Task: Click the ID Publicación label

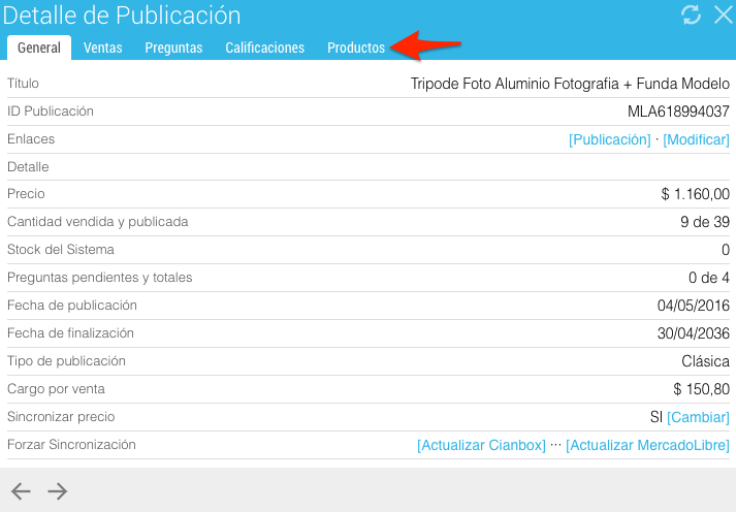Action: pos(50,111)
